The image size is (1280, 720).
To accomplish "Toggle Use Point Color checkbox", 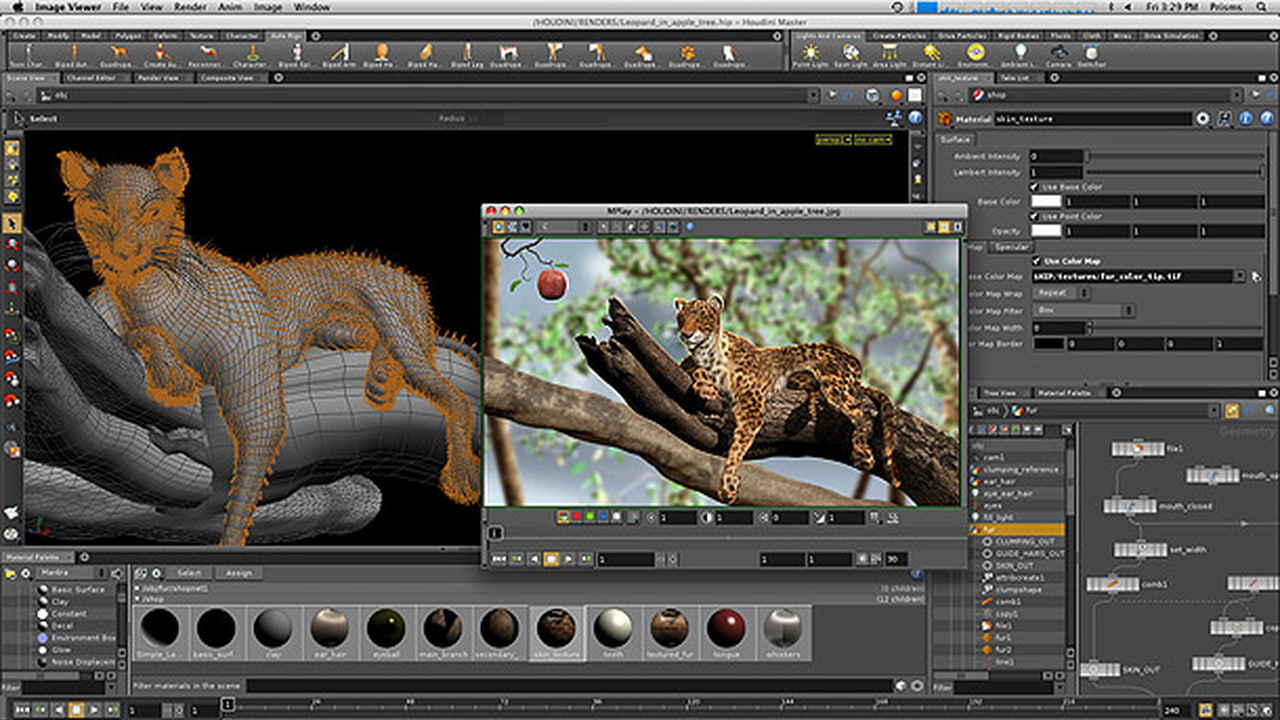I will click(x=1035, y=216).
